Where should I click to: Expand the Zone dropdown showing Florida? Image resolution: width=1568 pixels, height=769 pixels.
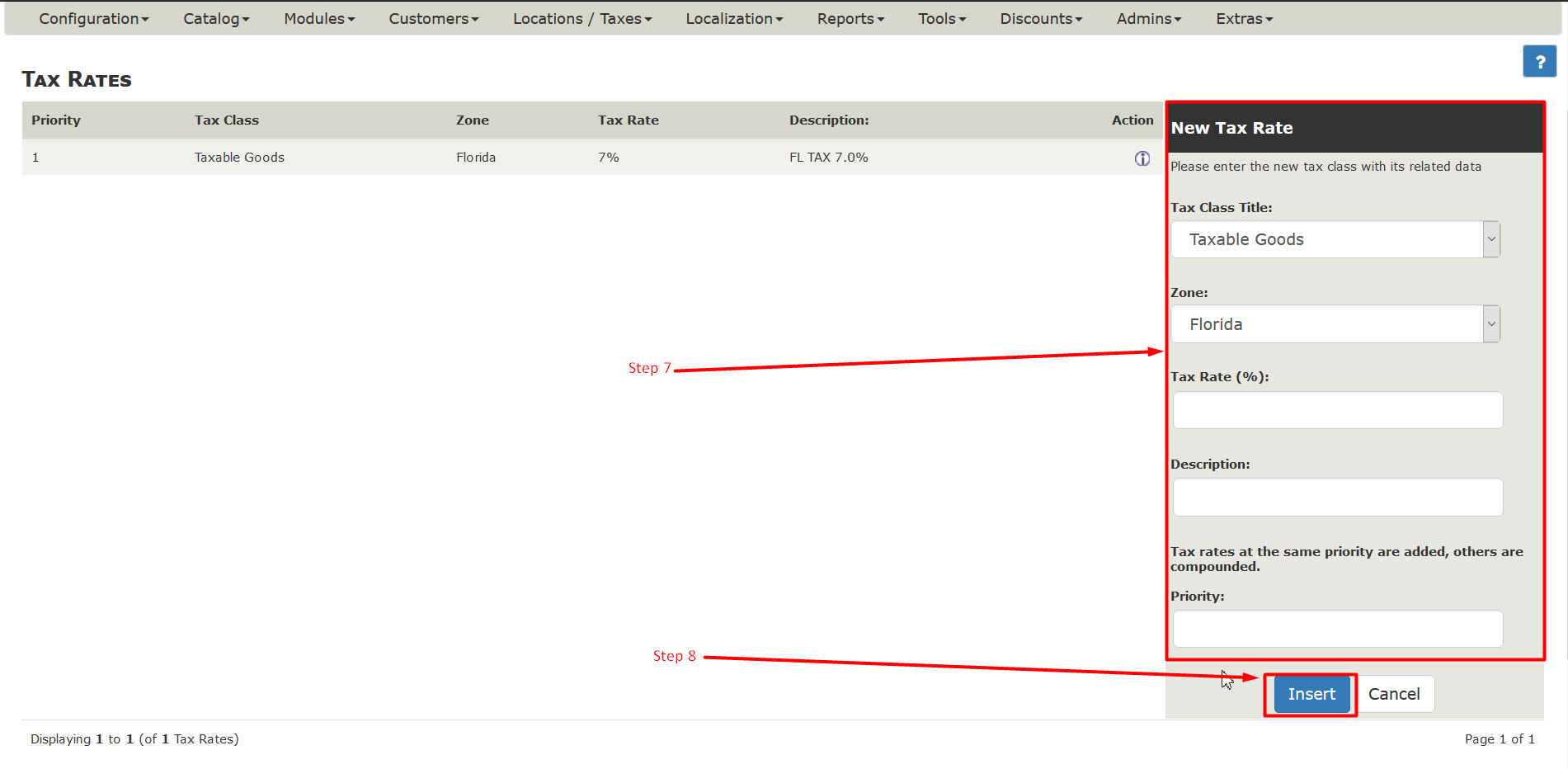tap(1335, 324)
